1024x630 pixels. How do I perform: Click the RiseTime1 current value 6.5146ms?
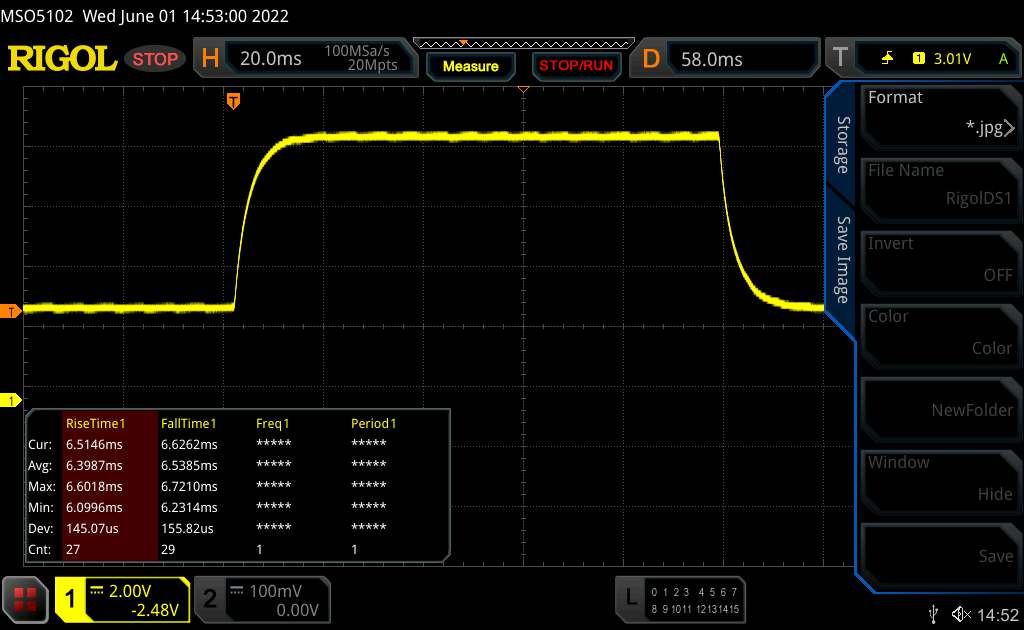pos(94,444)
